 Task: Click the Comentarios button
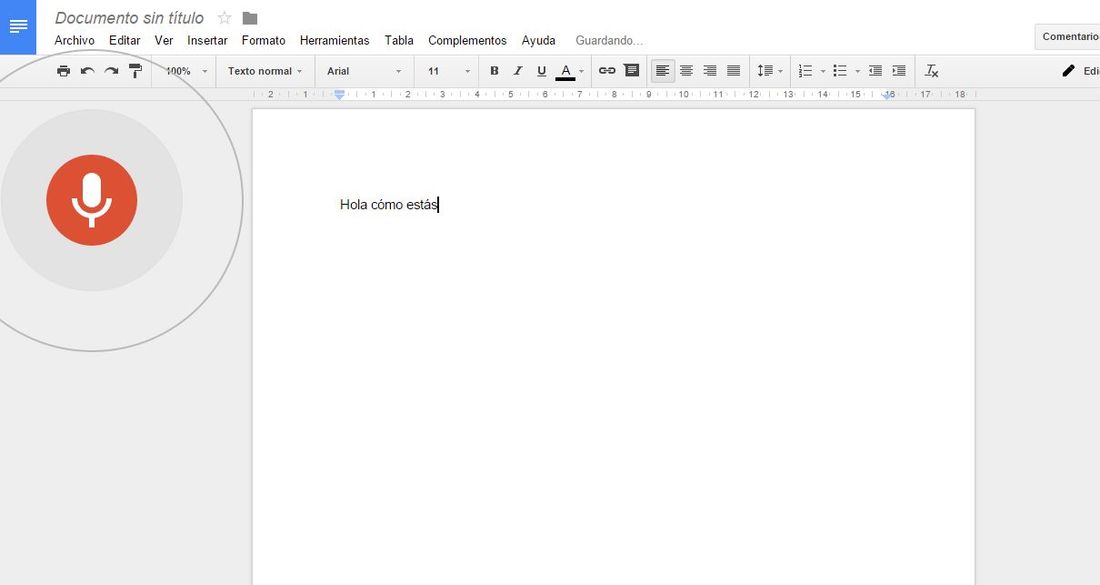(1068, 36)
